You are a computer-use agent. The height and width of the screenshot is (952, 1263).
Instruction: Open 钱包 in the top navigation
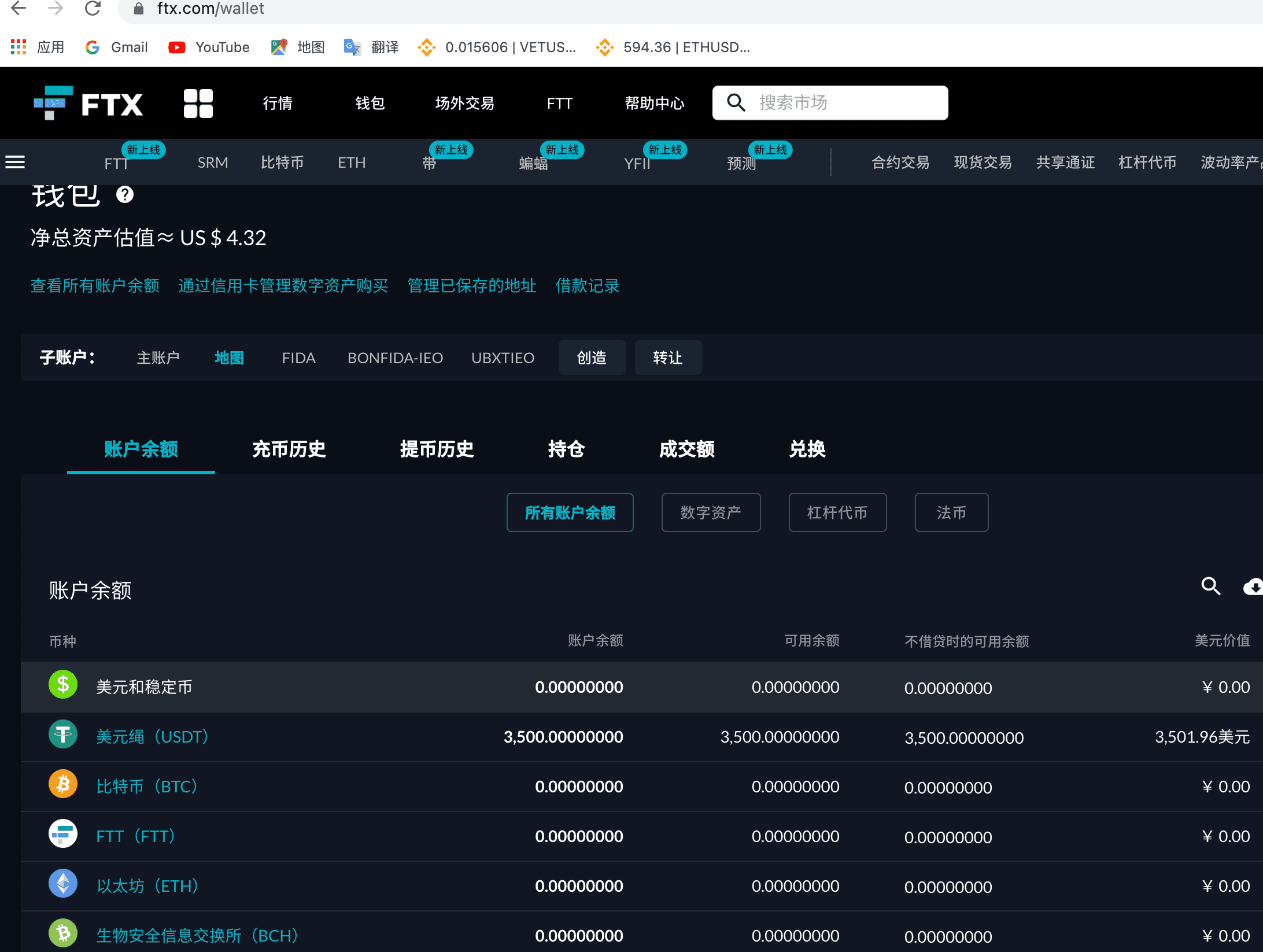(x=370, y=104)
